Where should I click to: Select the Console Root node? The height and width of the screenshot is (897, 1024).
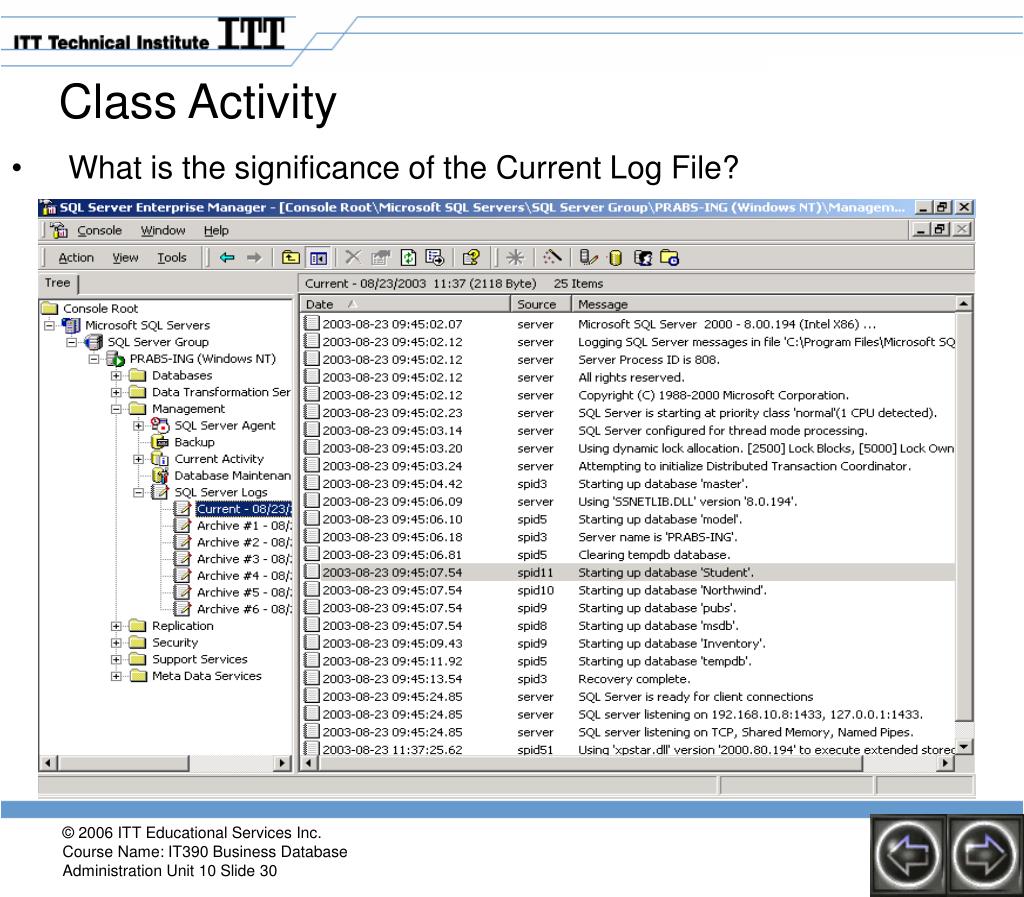click(x=100, y=308)
